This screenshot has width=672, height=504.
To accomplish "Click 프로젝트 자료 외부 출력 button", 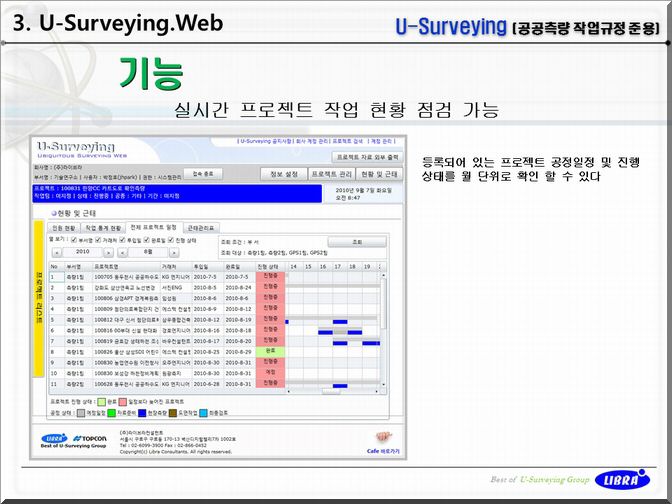I will click(x=368, y=158).
